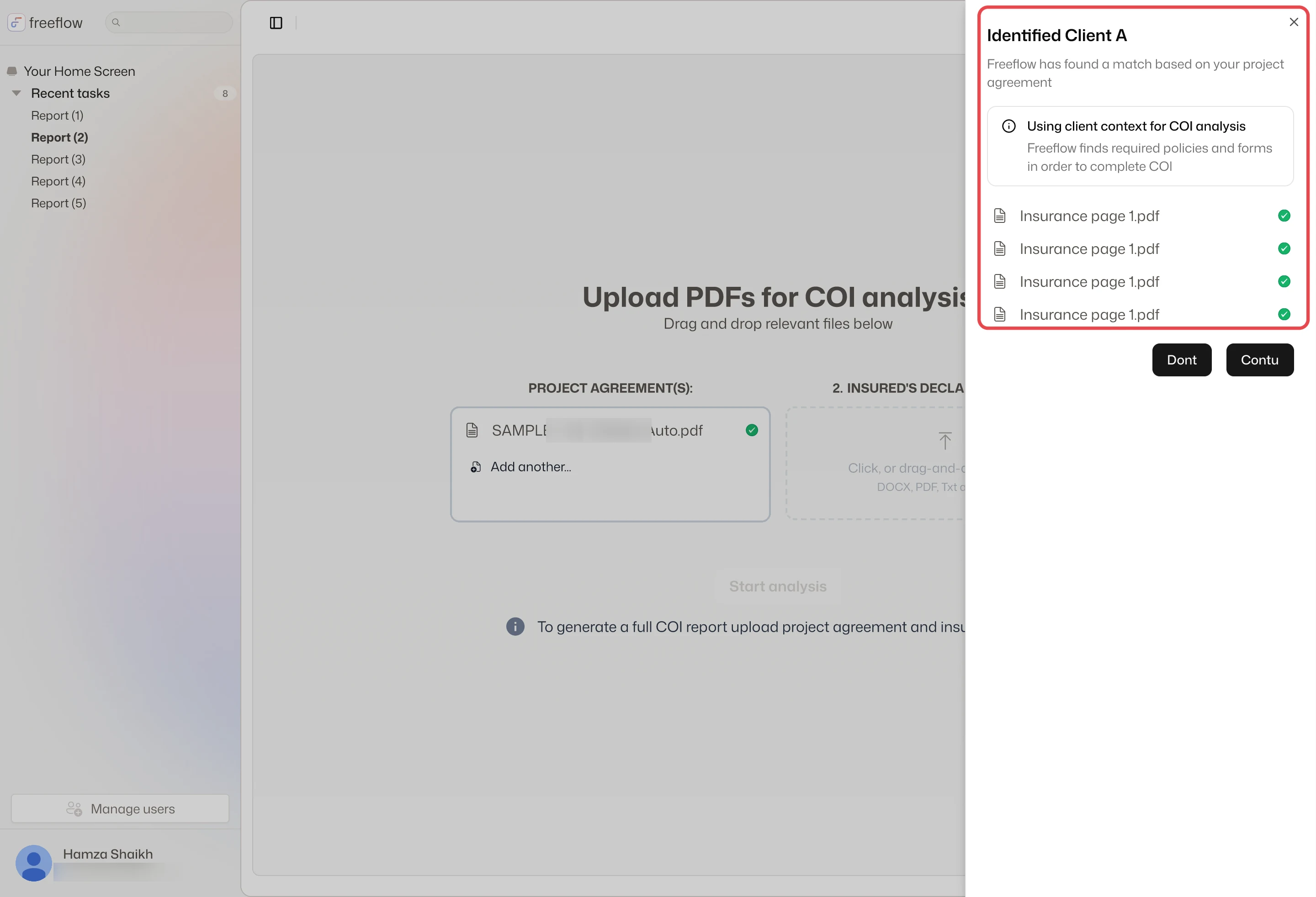The image size is (1316, 897).
Task: Click file icon of third Insurance page
Action: [x=1000, y=281]
